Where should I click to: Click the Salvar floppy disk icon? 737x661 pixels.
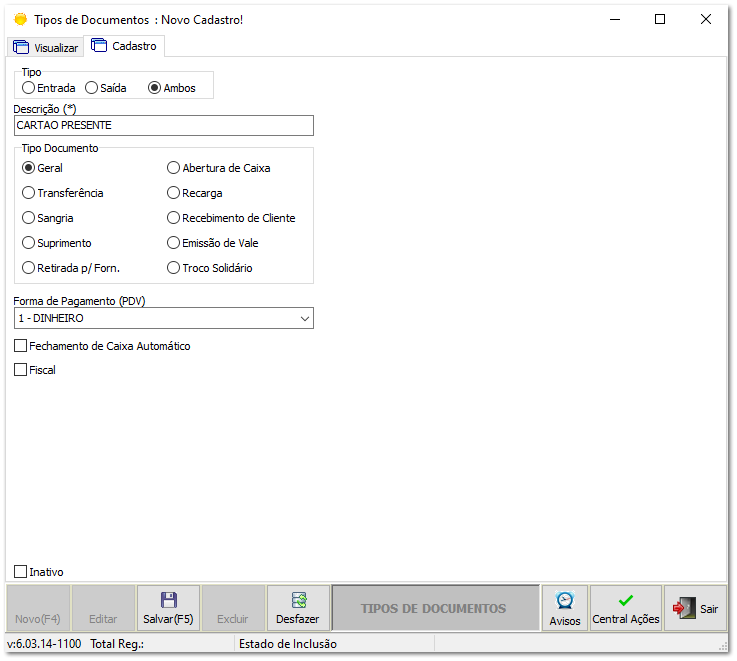pos(168,600)
